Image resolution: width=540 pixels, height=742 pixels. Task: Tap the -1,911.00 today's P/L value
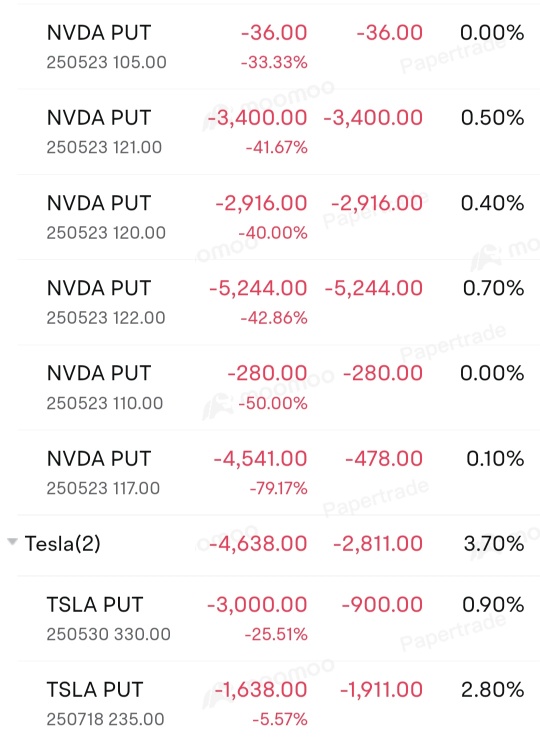coord(381,689)
